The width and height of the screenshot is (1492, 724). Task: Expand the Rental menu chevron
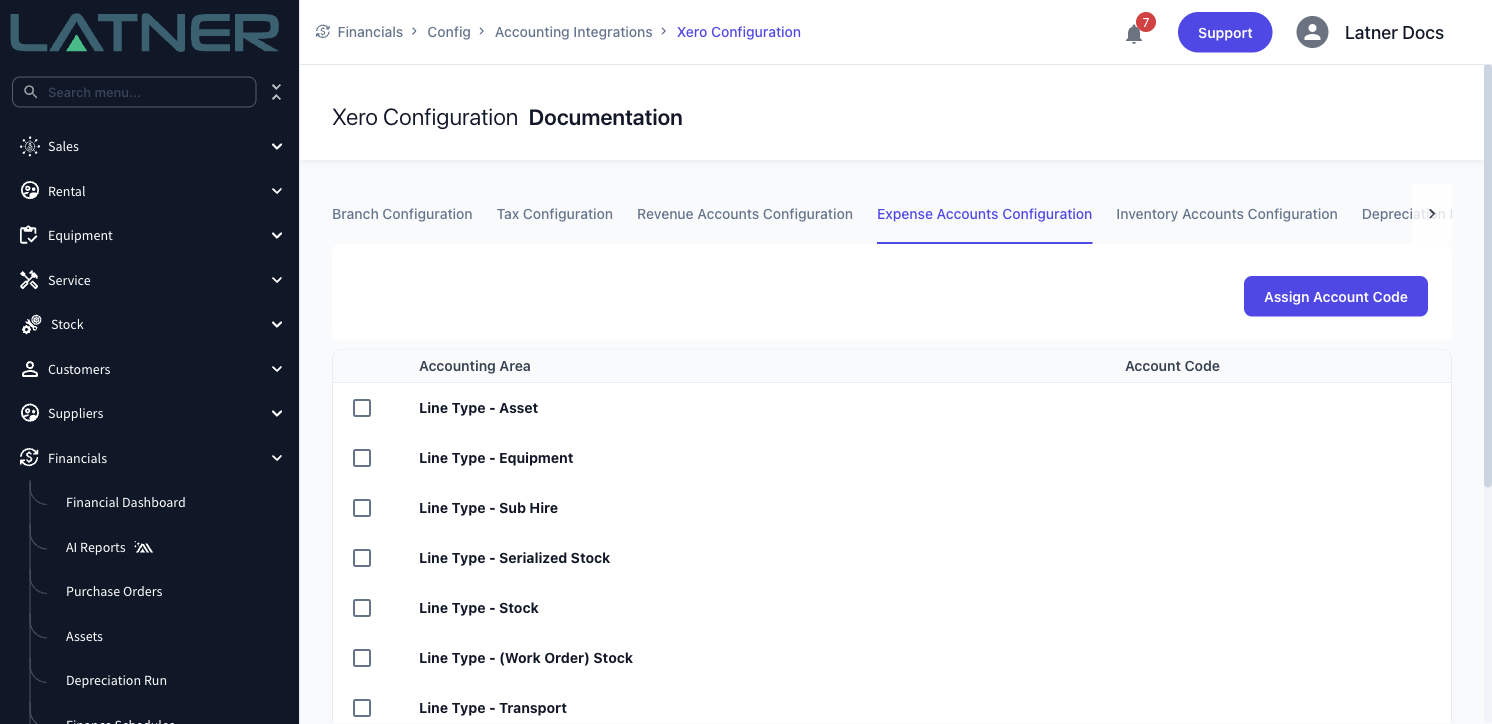coord(277,191)
